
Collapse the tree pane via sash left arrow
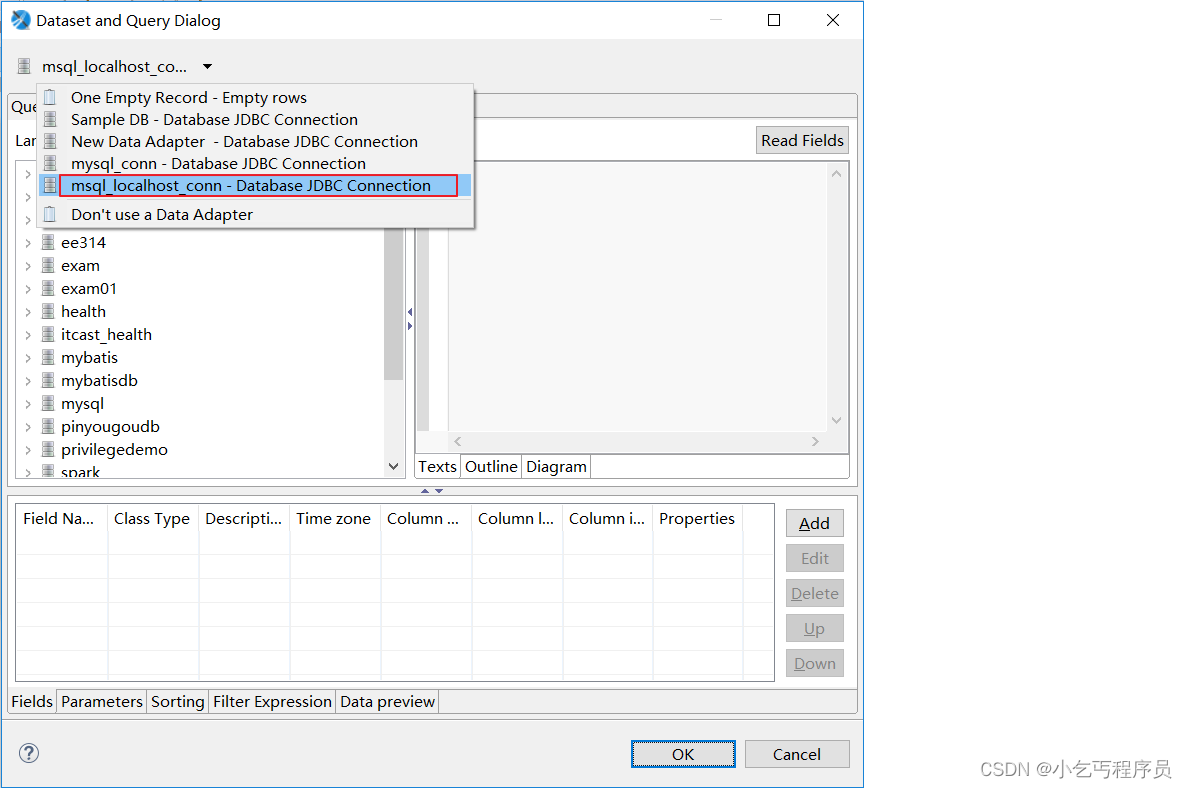(x=410, y=312)
